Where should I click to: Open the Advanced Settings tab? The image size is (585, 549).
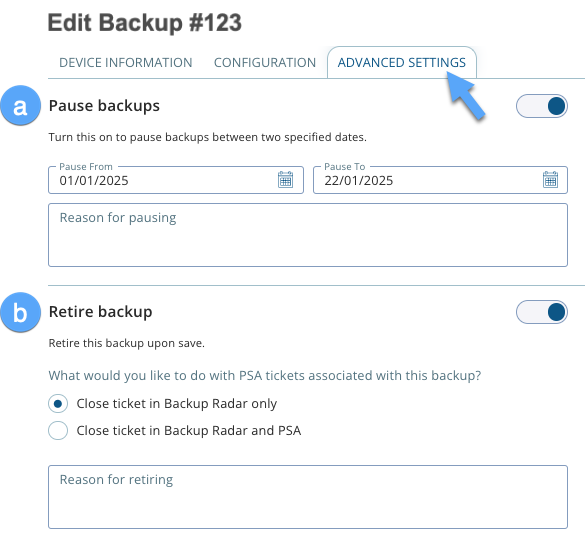tap(402, 63)
